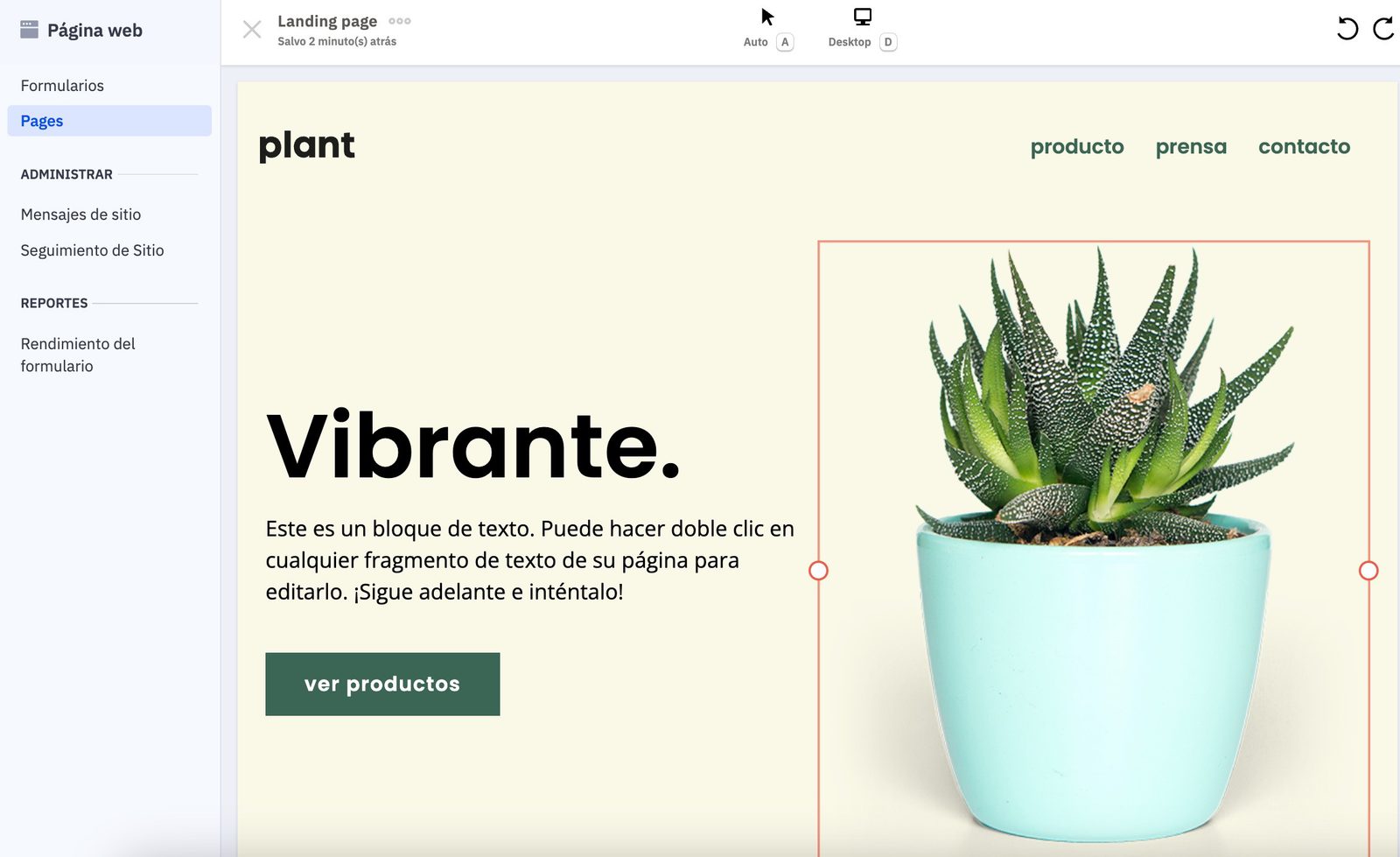
Task: Click the Página web window icon
Action: coord(29,30)
